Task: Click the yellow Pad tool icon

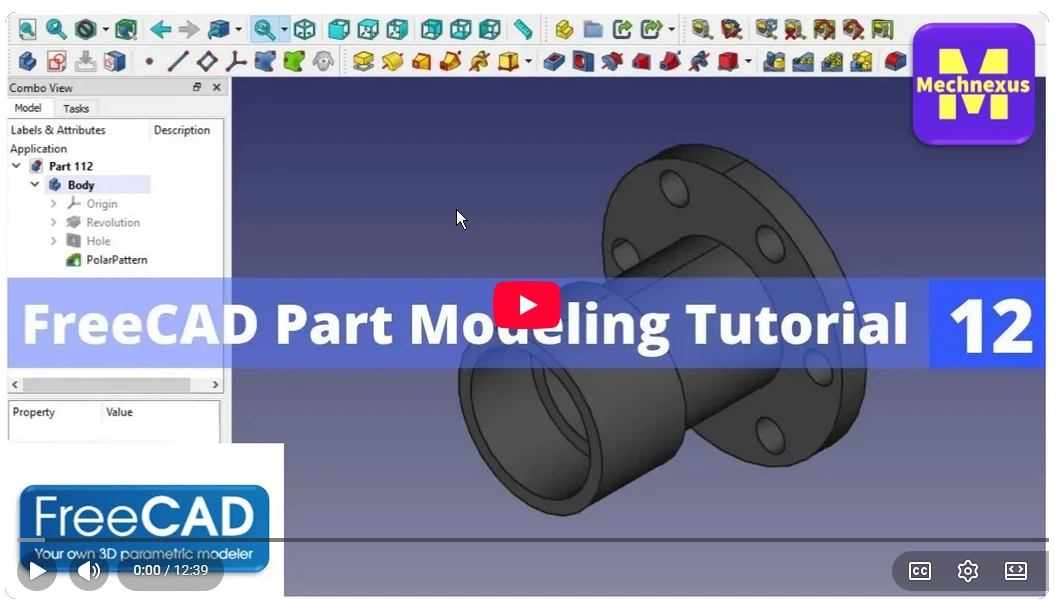Action: [x=363, y=62]
